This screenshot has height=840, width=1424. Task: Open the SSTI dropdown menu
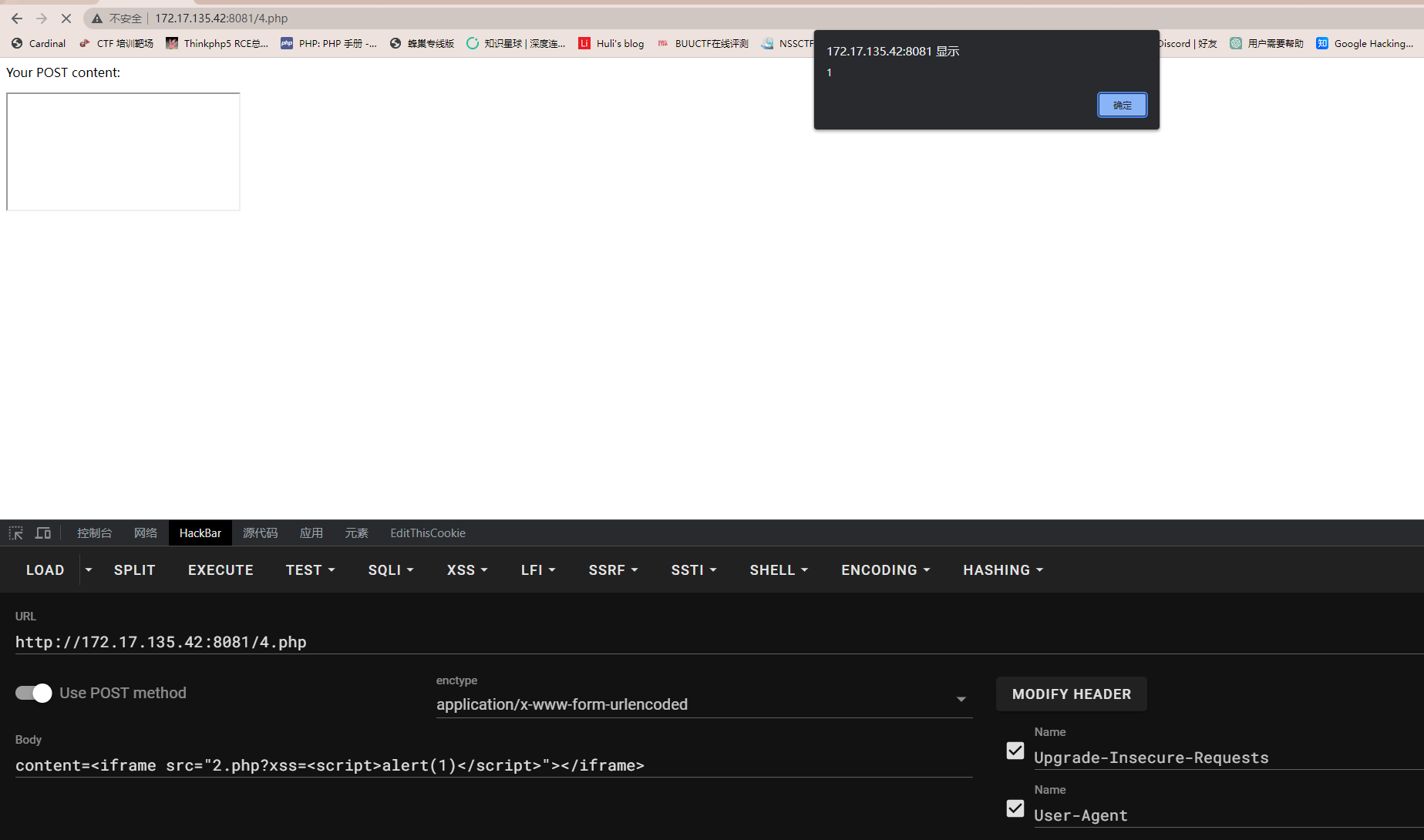point(694,570)
